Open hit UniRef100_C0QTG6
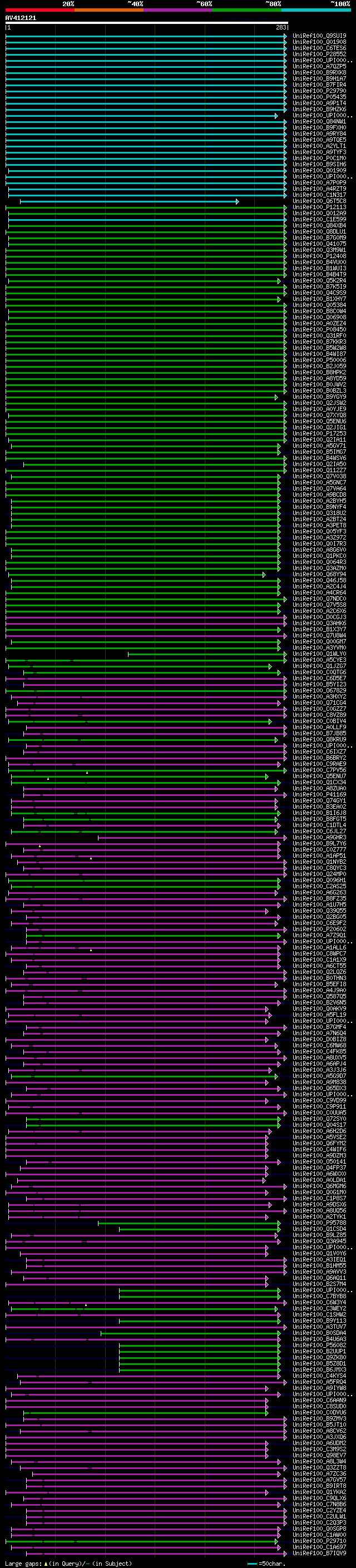The height and width of the screenshot is (1568, 356). pyautogui.click(x=319, y=672)
